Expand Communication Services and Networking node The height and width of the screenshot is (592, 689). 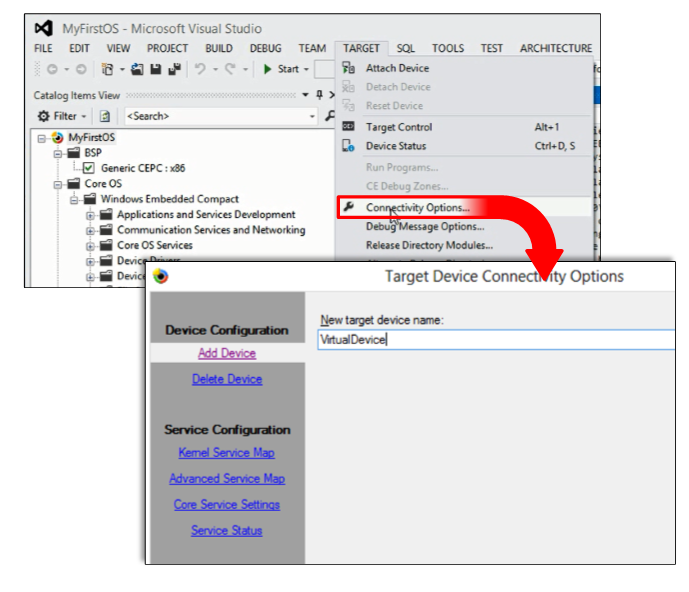(90, 231)
